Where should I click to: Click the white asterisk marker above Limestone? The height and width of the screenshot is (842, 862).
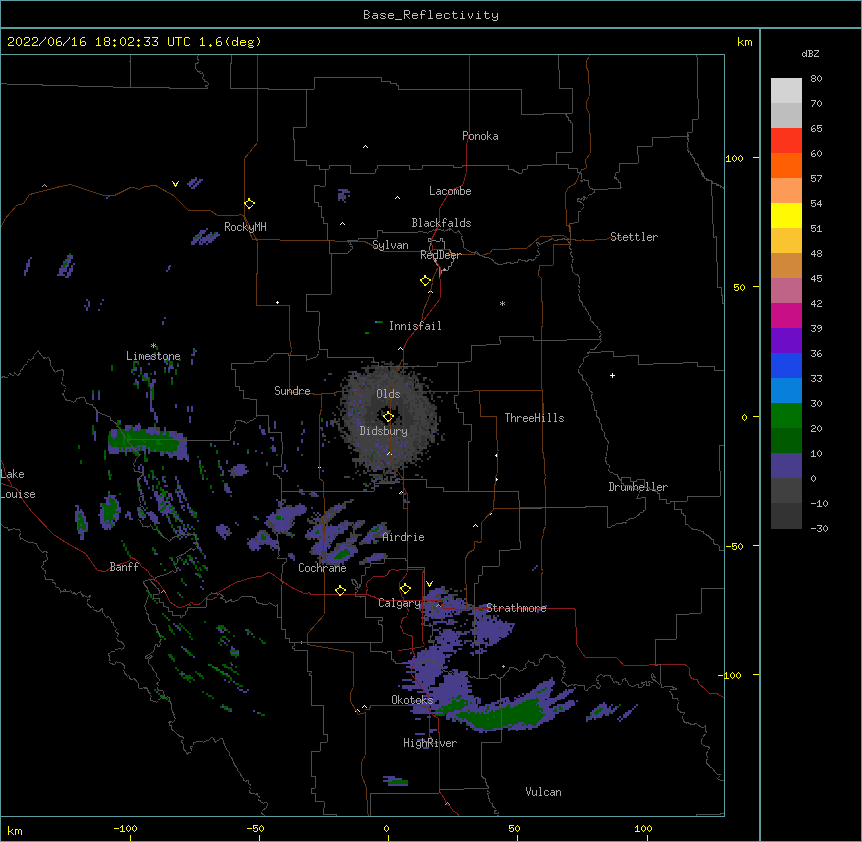tap(153, 346)
